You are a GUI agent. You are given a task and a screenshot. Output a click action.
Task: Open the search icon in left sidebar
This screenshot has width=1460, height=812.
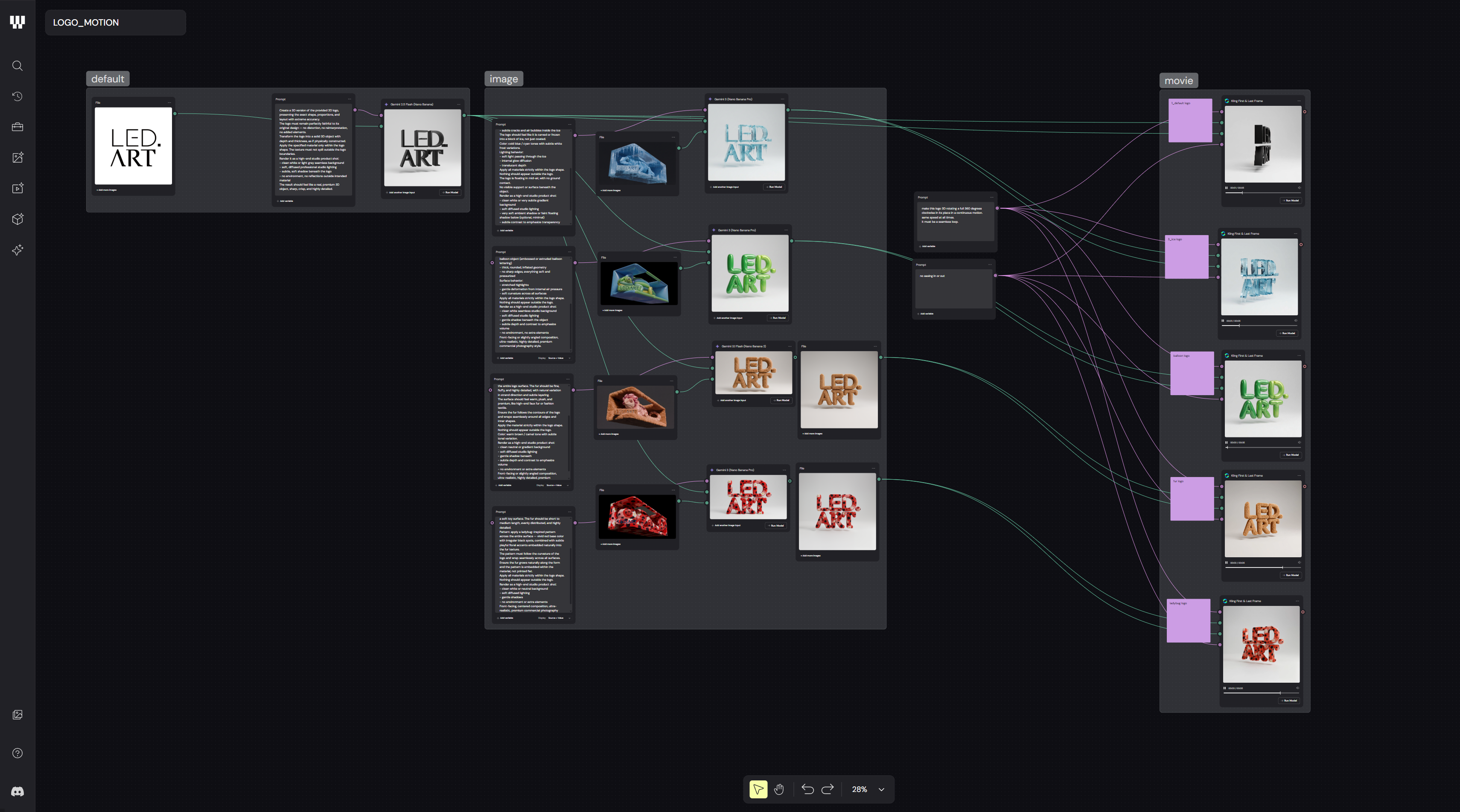(17, 66)
